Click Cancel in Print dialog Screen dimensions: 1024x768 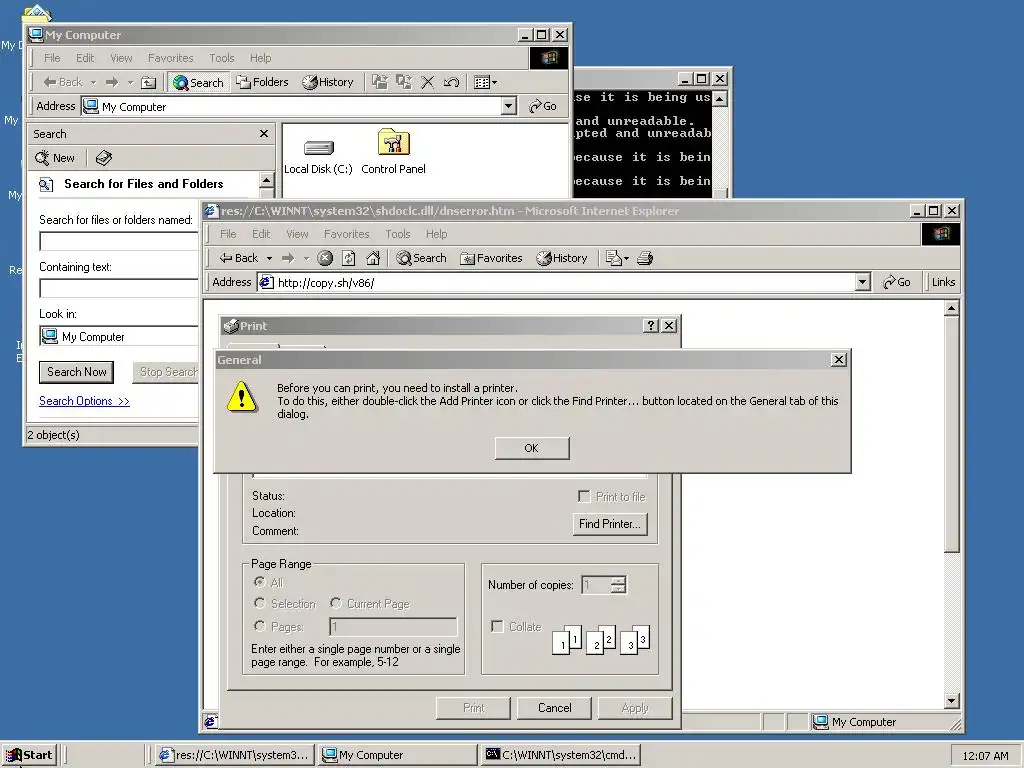(x=554, y=708)
